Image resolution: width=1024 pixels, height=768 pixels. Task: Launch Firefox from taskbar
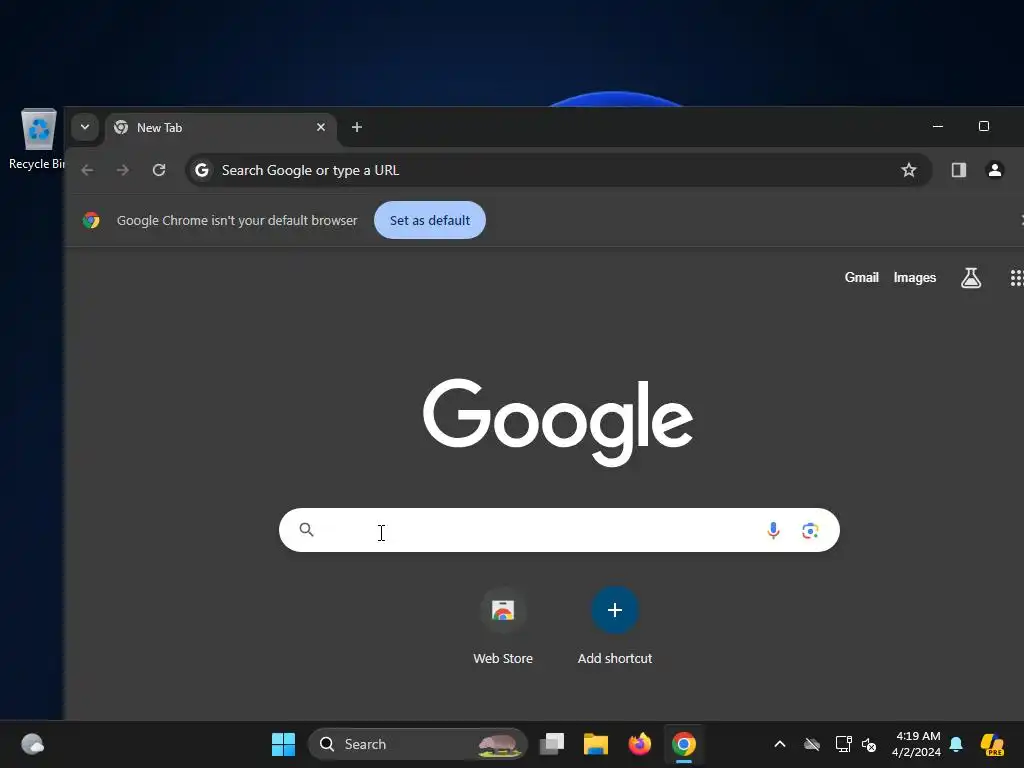point(640,744)
